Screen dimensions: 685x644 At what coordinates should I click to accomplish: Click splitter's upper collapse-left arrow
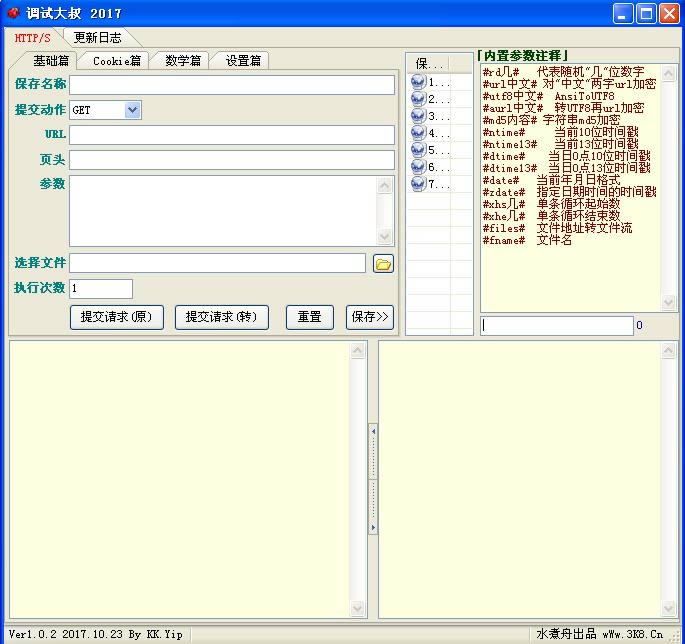(x=373, y=431)
